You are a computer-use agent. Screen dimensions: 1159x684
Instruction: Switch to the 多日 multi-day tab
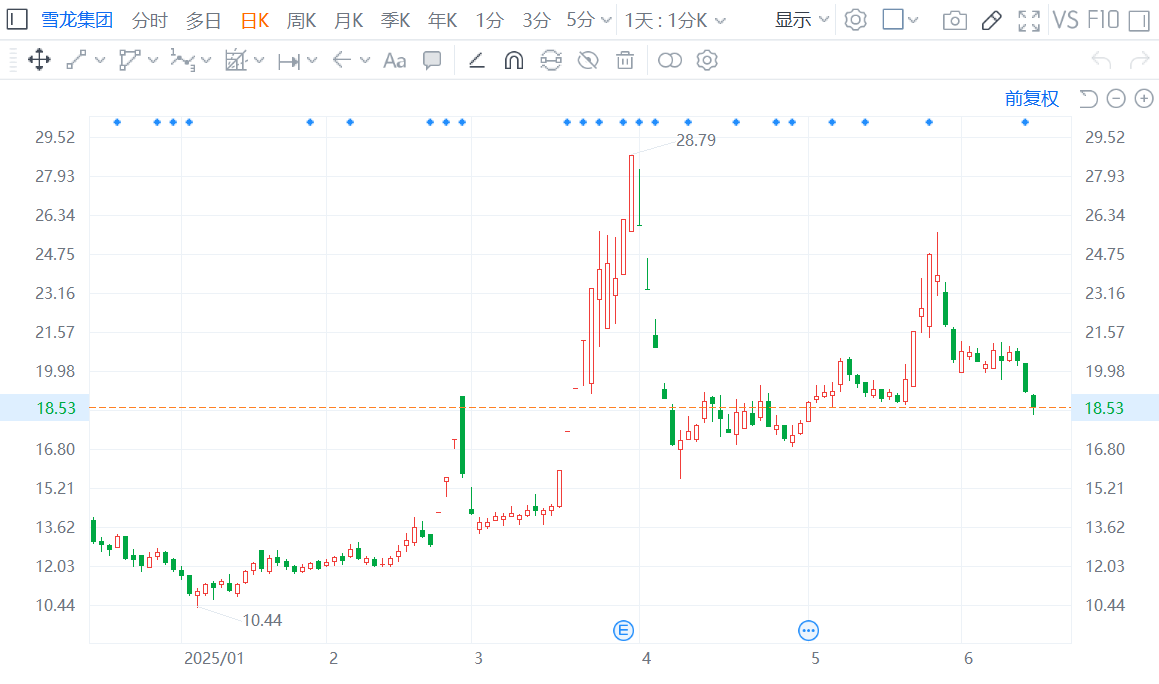click(x=203, y=20)
